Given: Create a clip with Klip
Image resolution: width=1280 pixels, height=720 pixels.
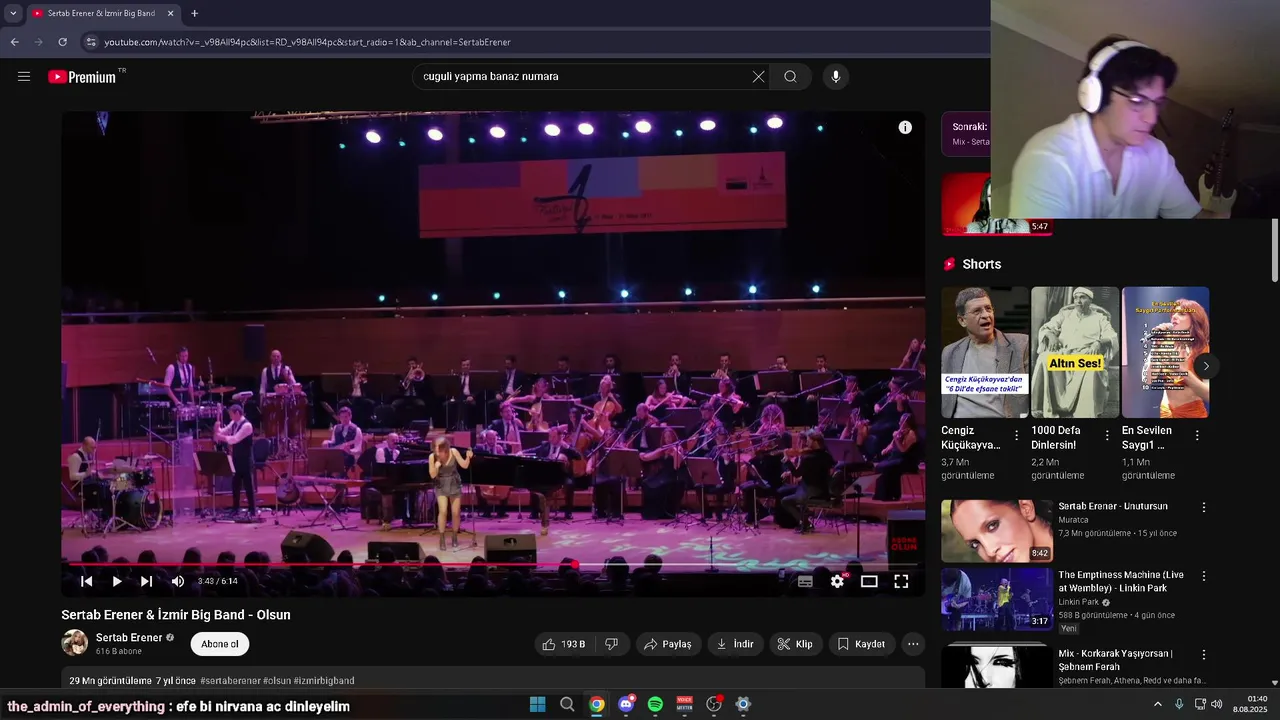Looking at the screenshot, I should tap(795, 644).
